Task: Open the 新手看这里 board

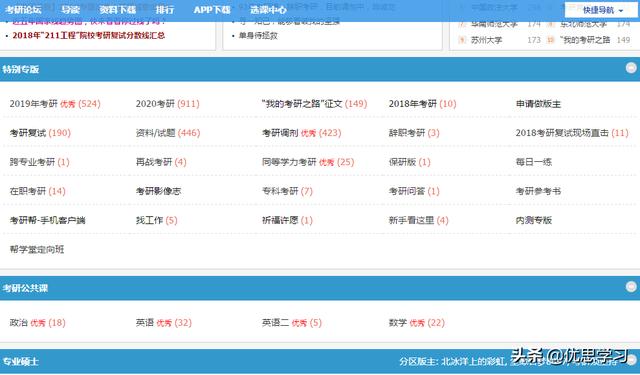Action: [411, 220]
